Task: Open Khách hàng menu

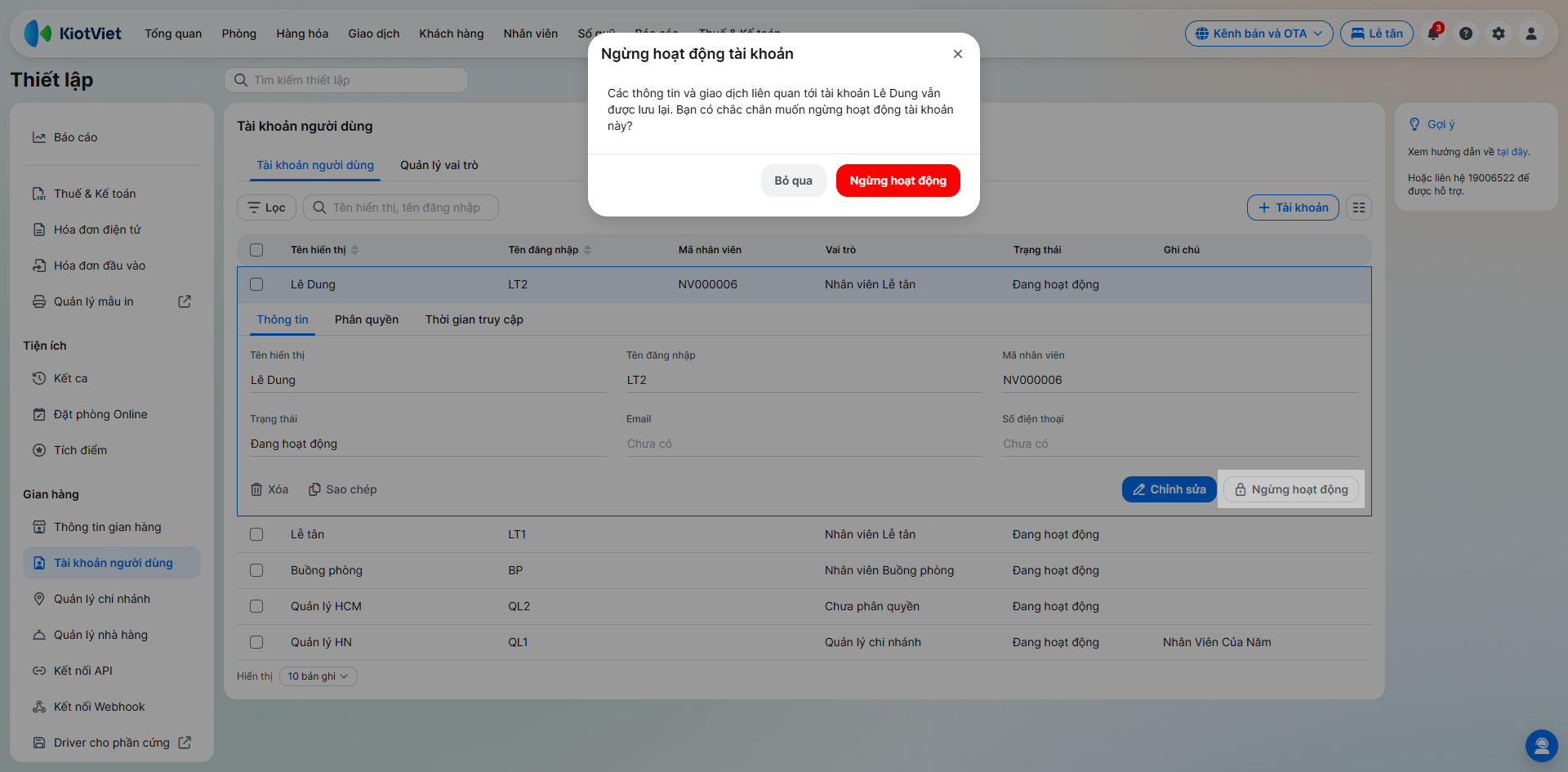Action: [x=452, y=33]
